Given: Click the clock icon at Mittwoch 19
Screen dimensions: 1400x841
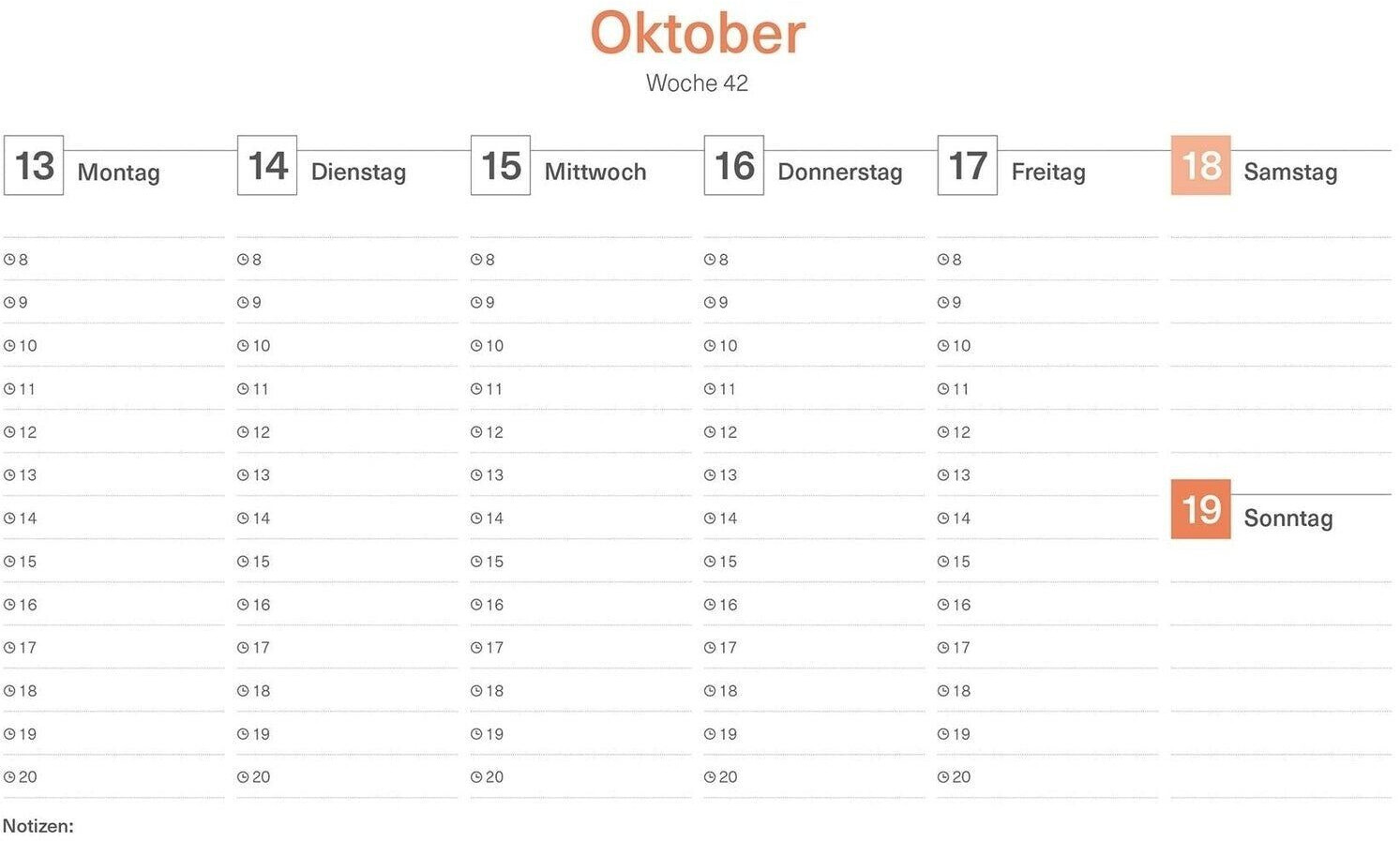Looking at the screenshot, I should tap(476, 734).
